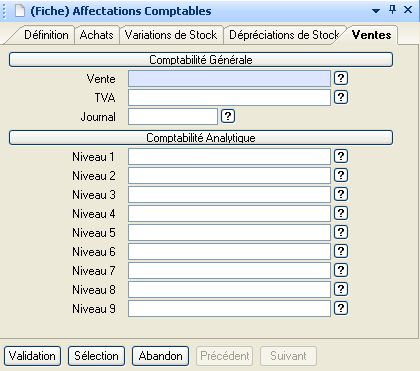Switch to the Achats tab
Screen dimensions: 420x371
coord(96,35)
